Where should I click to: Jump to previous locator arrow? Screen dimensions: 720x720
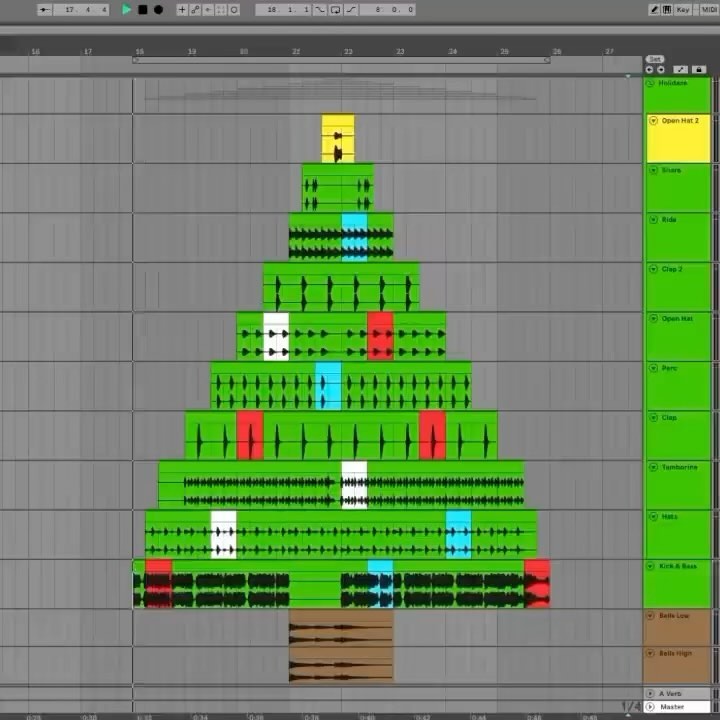click(x=650, y=70)
